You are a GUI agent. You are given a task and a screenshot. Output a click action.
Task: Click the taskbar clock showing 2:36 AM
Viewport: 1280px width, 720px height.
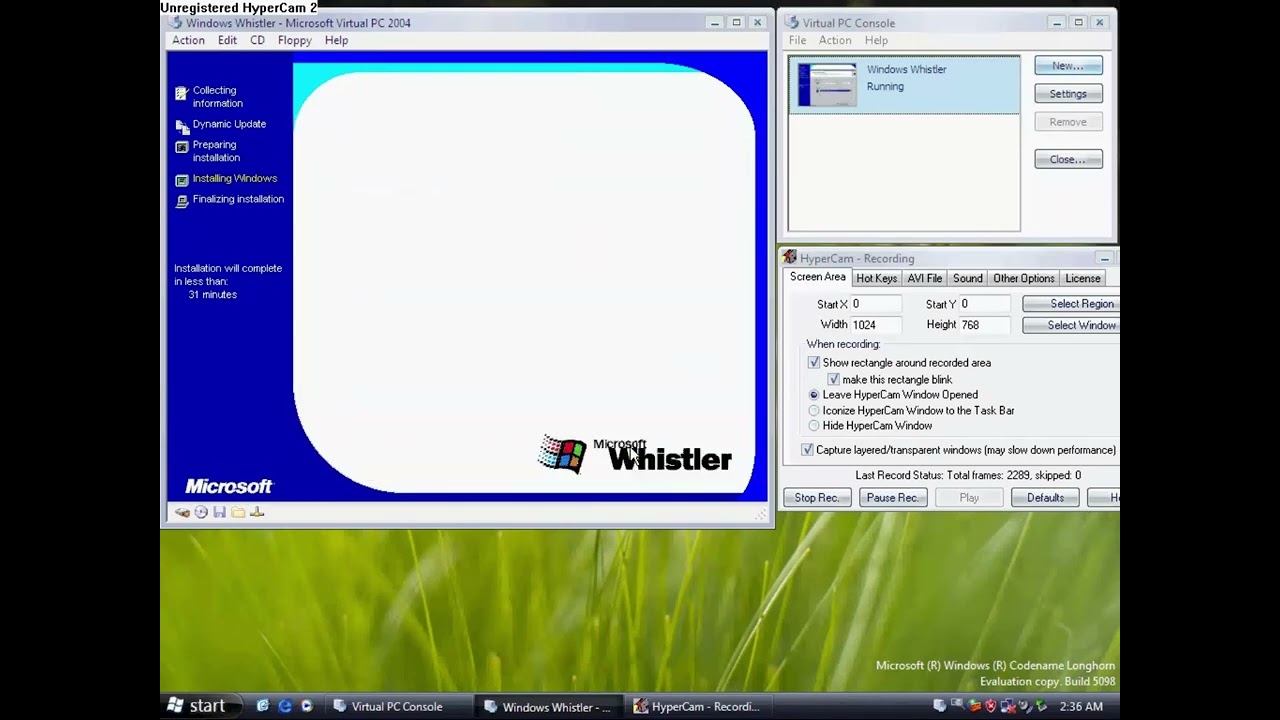pyautogui.click(x=1081, y=706)
